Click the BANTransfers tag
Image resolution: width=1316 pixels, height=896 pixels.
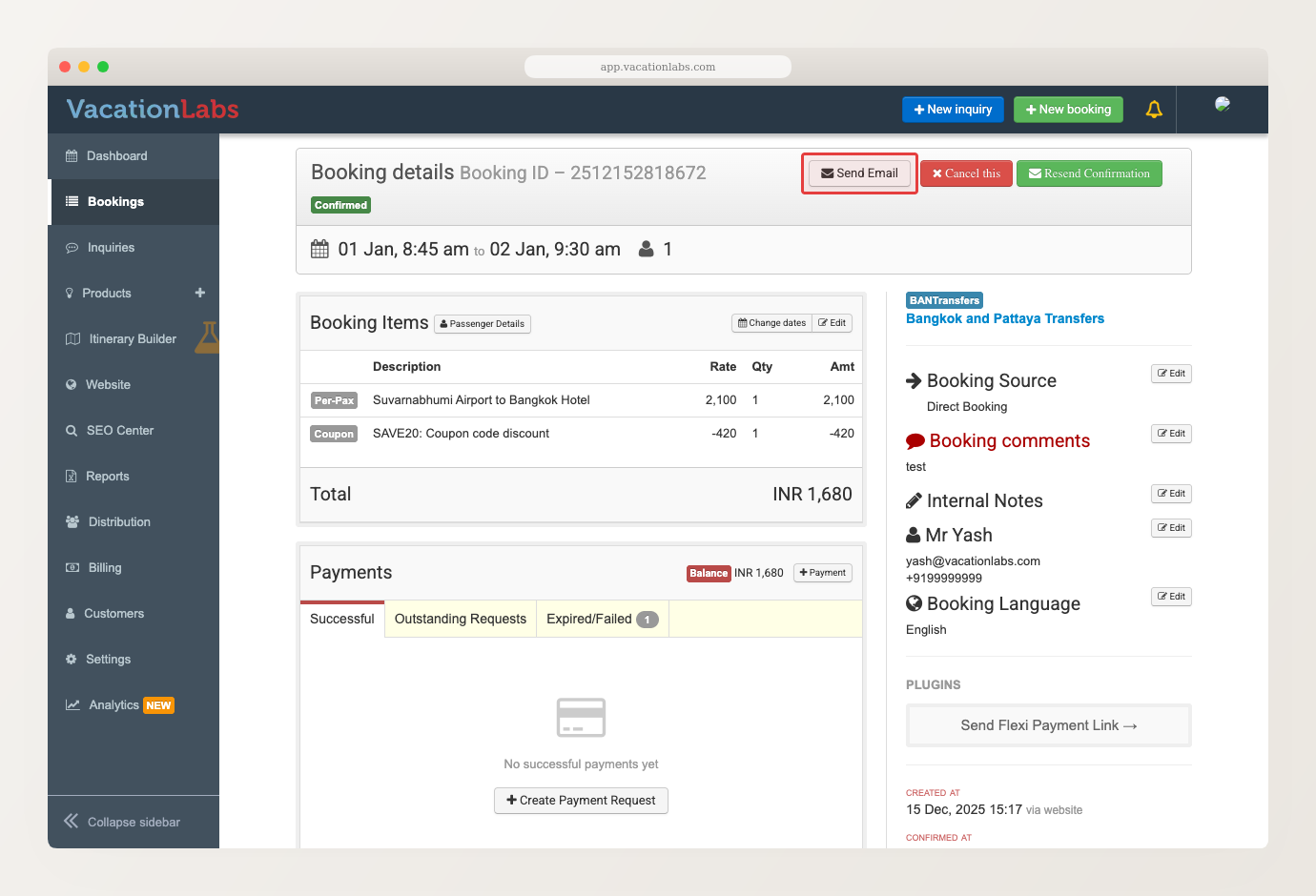click(944, 300)
